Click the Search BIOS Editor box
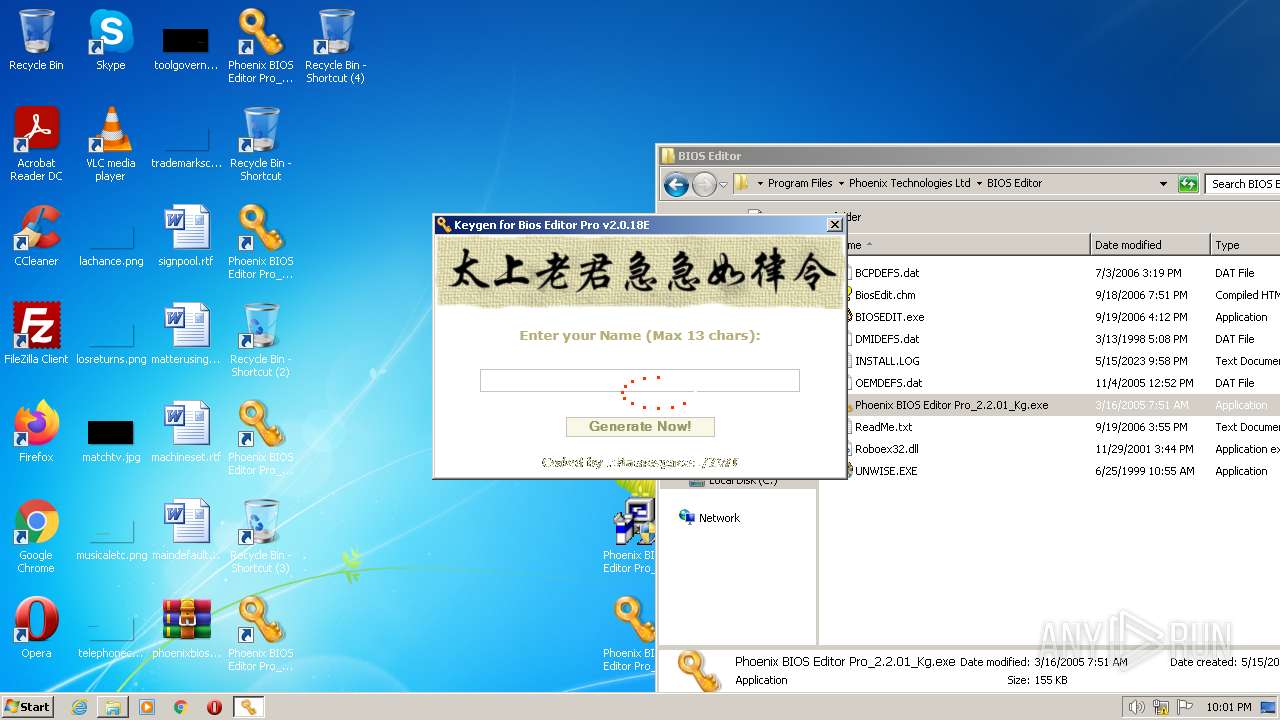Image resolution: width=1280 pixels, height=720 pixels. (1243, 184)
